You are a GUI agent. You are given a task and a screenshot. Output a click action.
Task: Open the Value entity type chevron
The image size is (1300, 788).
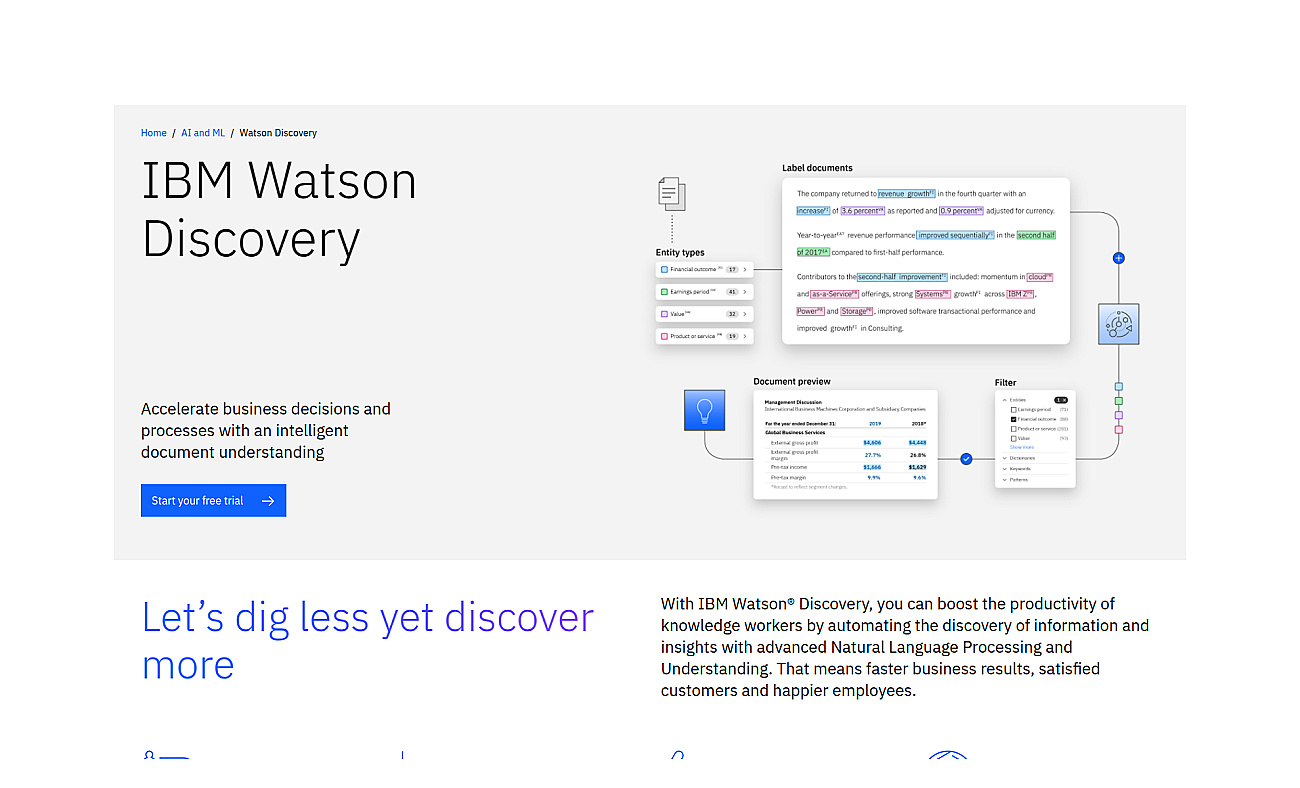745,314
